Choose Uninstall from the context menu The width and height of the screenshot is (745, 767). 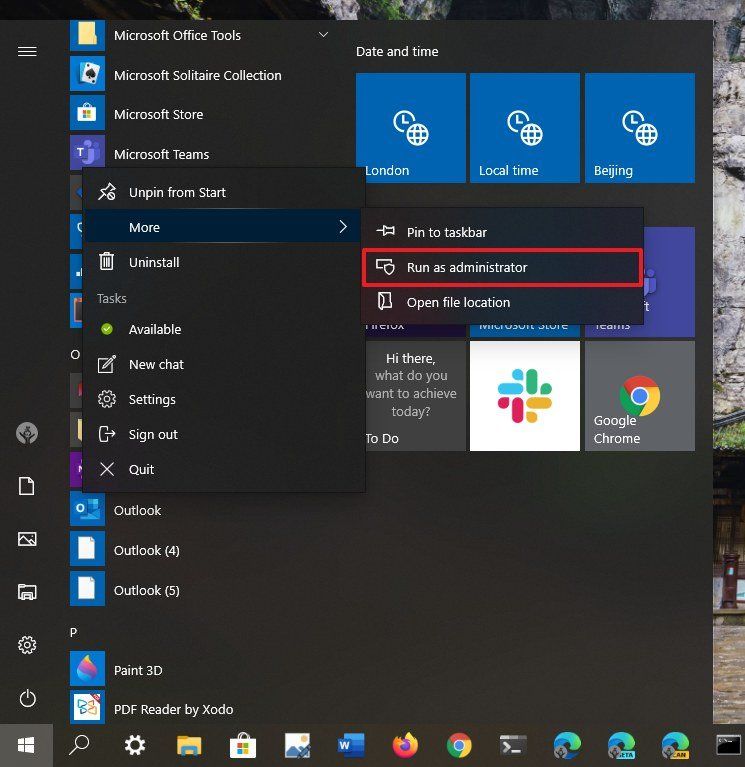(225, 262)
